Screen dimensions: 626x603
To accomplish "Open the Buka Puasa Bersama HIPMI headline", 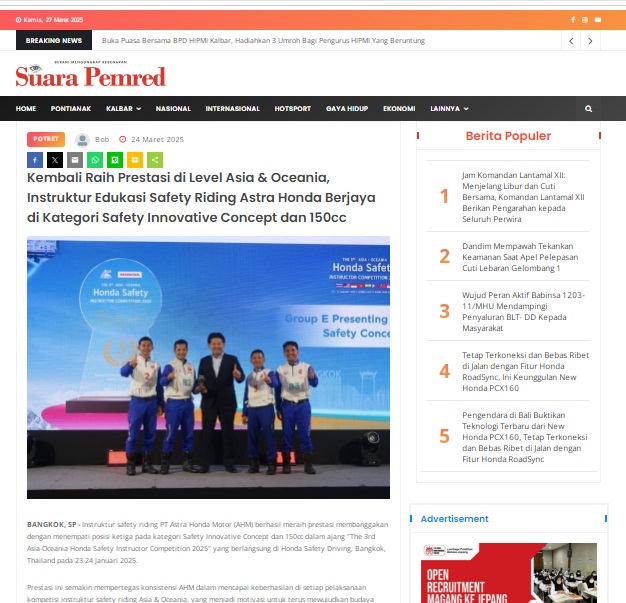I will click(263, 41).
